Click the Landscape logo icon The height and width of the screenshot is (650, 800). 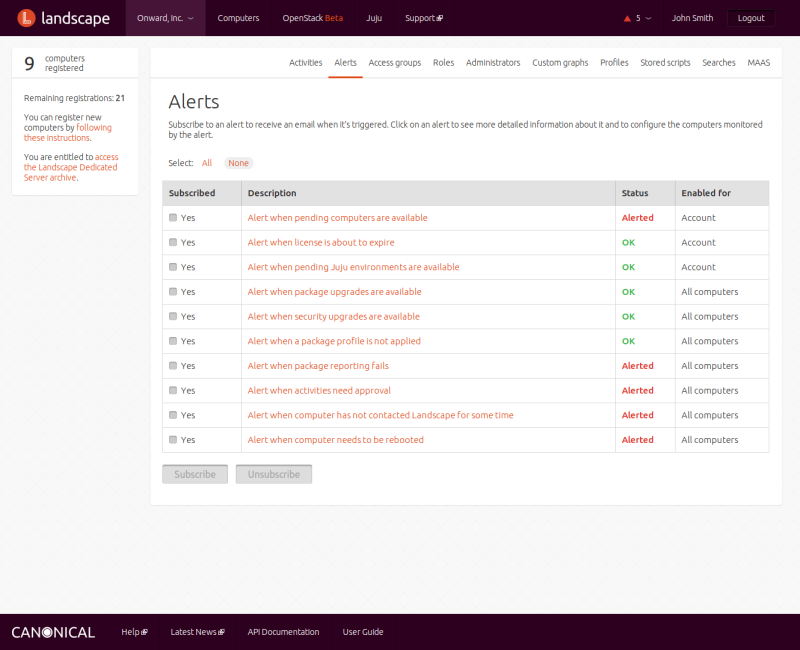(x=28, y=18)
